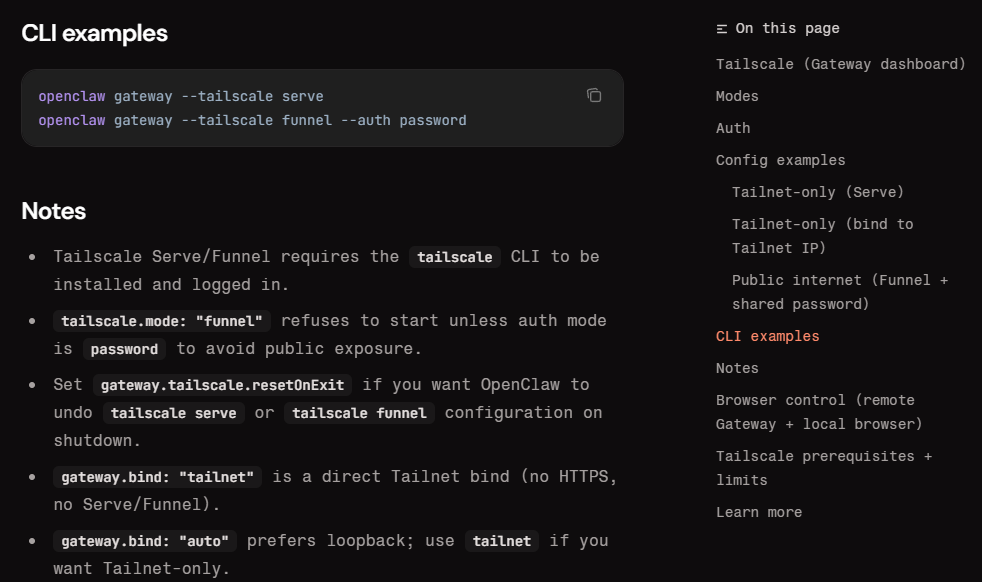Open Tailnet-only (bind to Tailnet IP) link
The width and height of the screenshot is (982, 582).
pyautogui.click(x=822, y=236)
